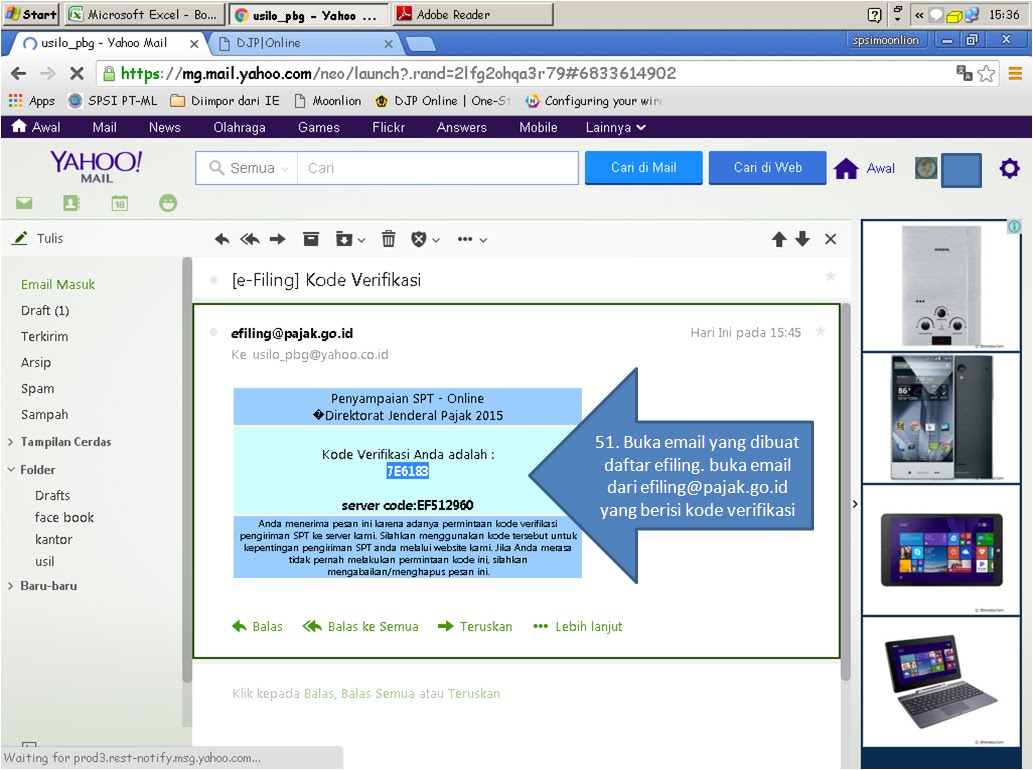Click Balas ke Semua link below message
The width and height of the screenshot is (1033, 770).
click(360, 626)
